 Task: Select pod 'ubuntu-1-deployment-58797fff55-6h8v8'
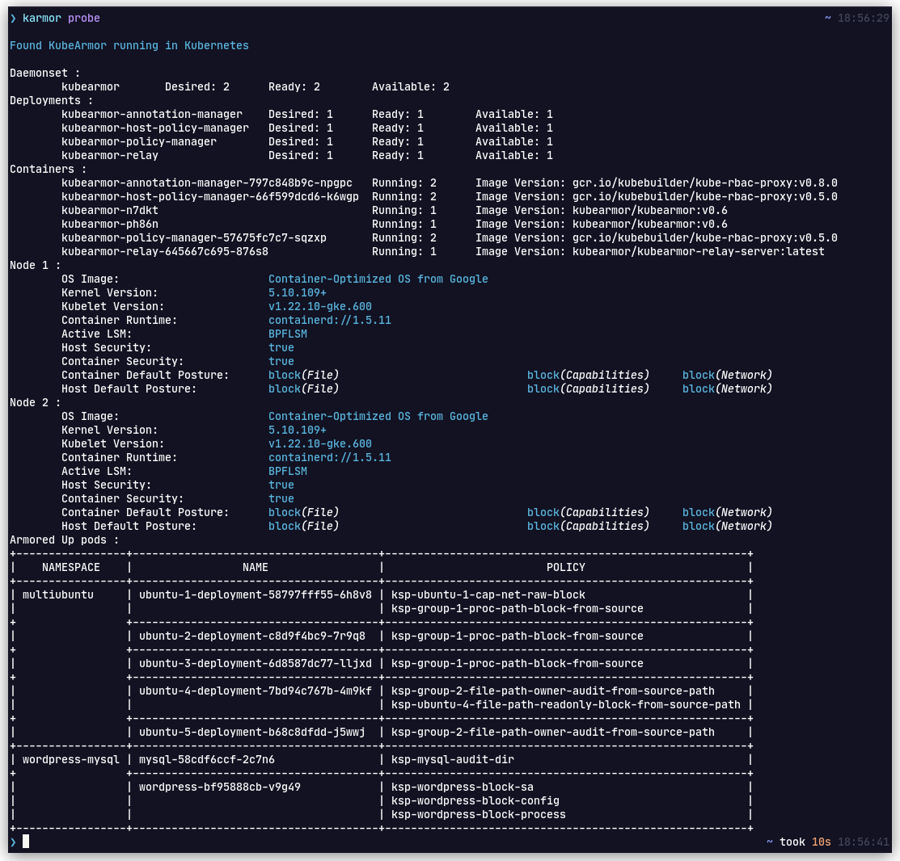click(255, 595)
